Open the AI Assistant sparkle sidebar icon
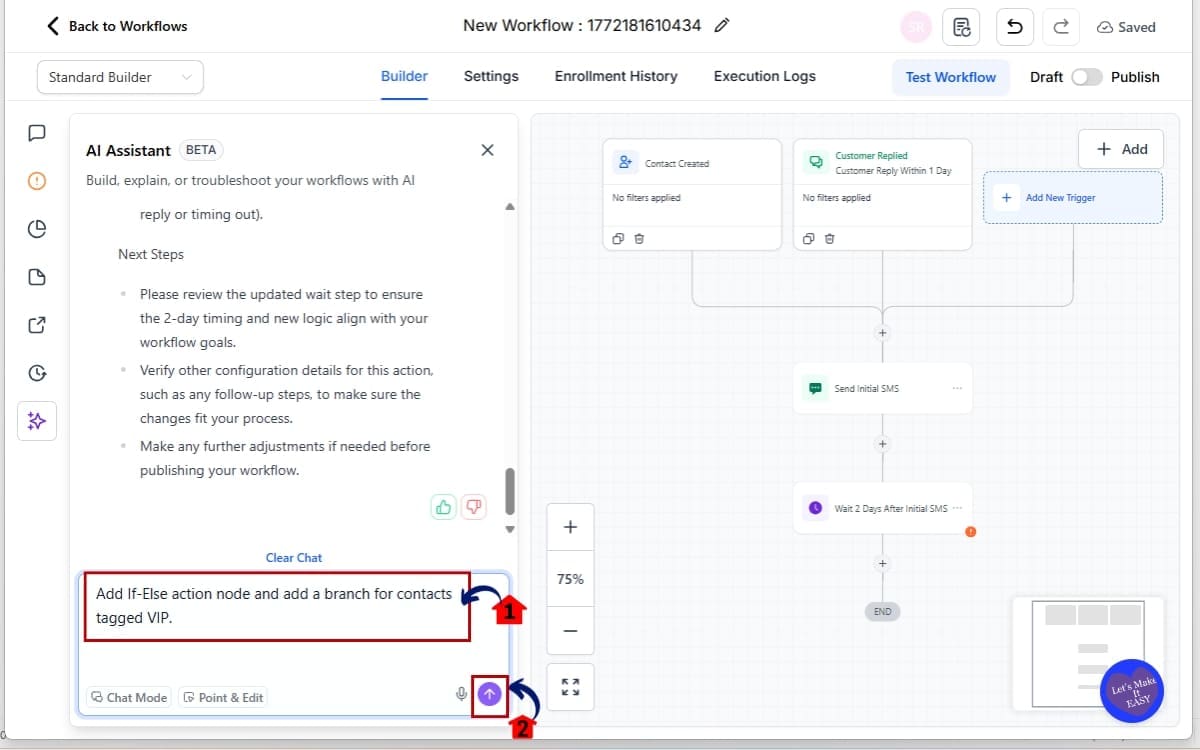Screen dimensions: 1200x750 37,421
